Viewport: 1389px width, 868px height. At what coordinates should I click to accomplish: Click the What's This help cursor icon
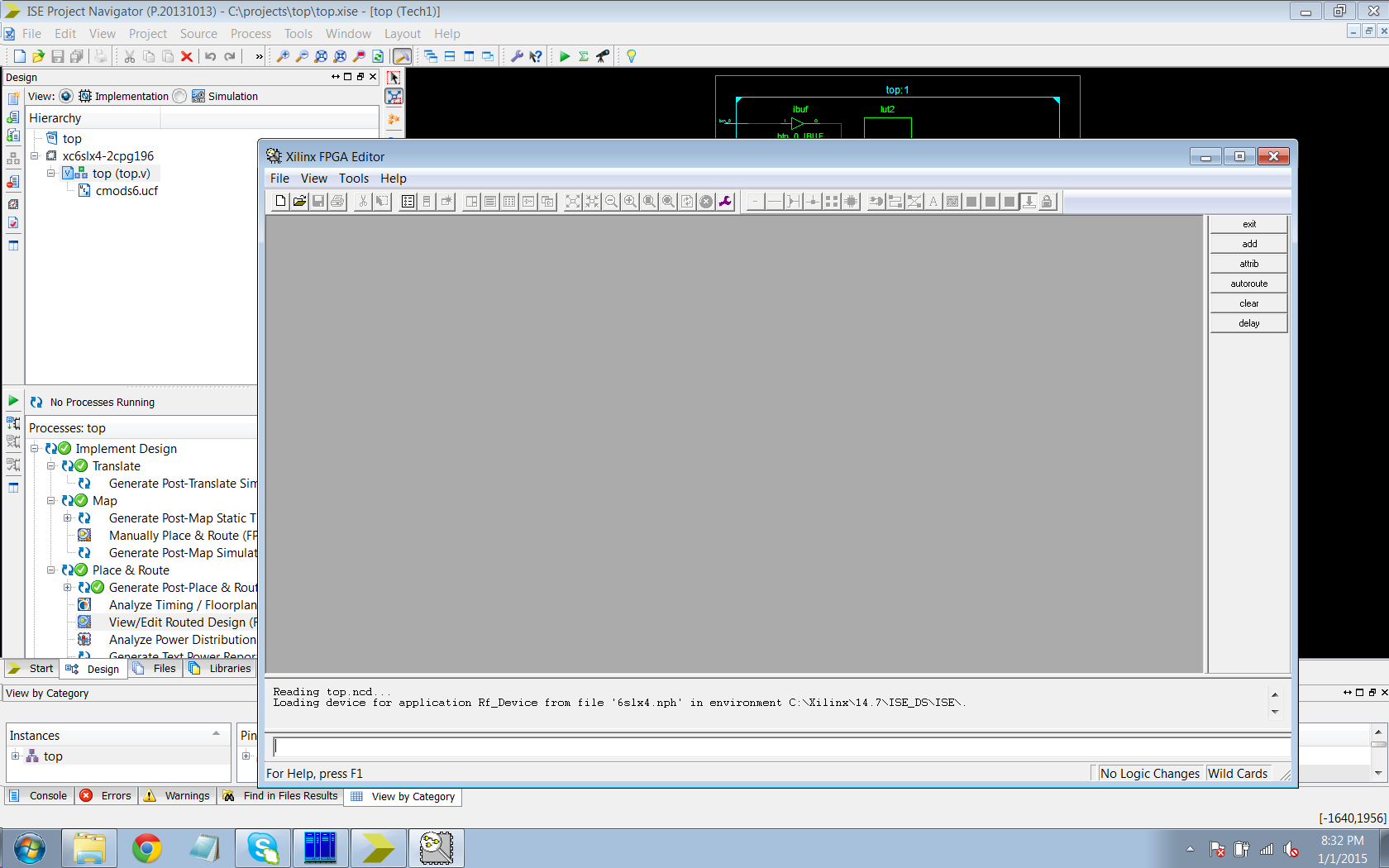tap(536, 56)
